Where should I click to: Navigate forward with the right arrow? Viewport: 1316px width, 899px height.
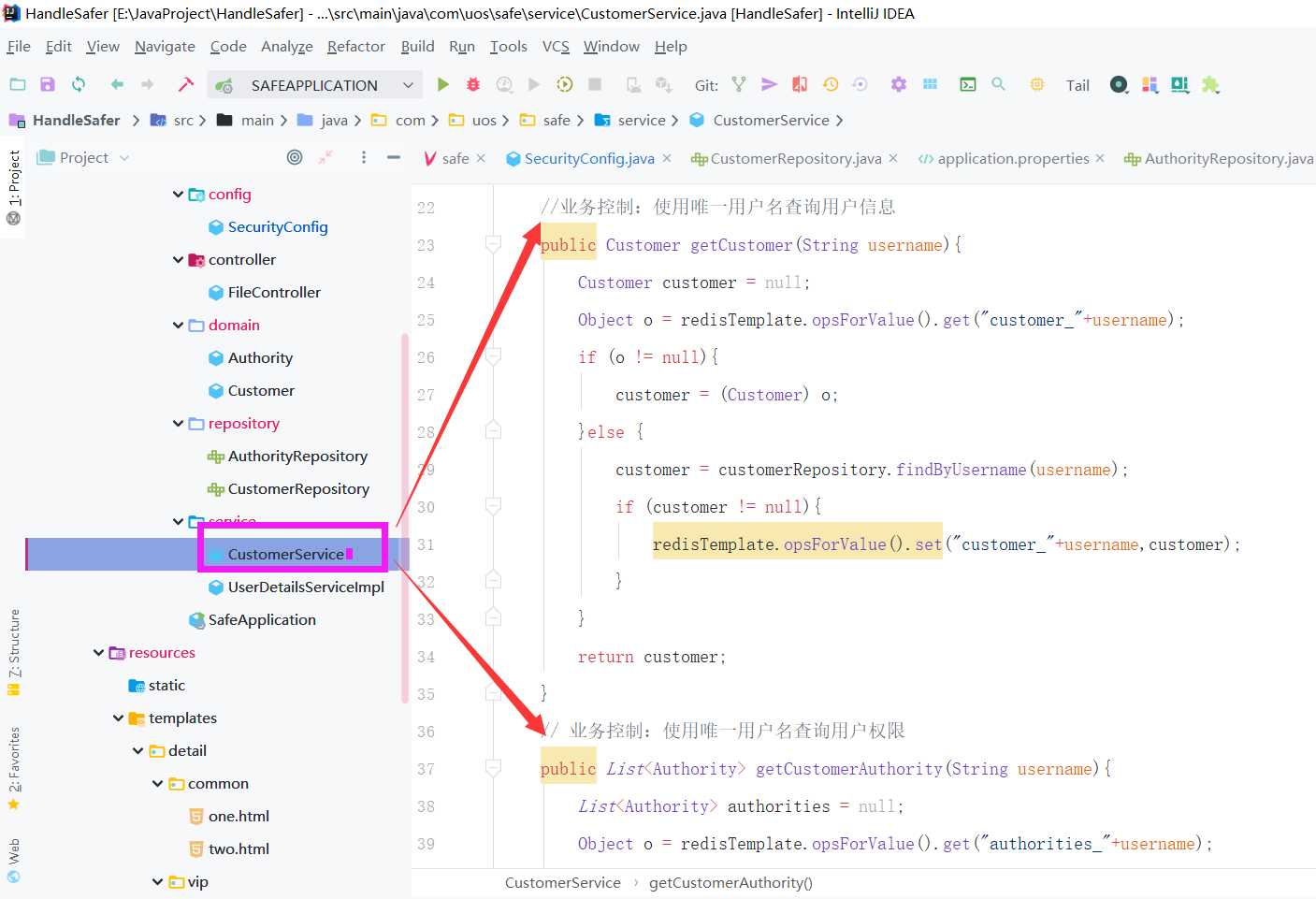[x=147, y=84]
